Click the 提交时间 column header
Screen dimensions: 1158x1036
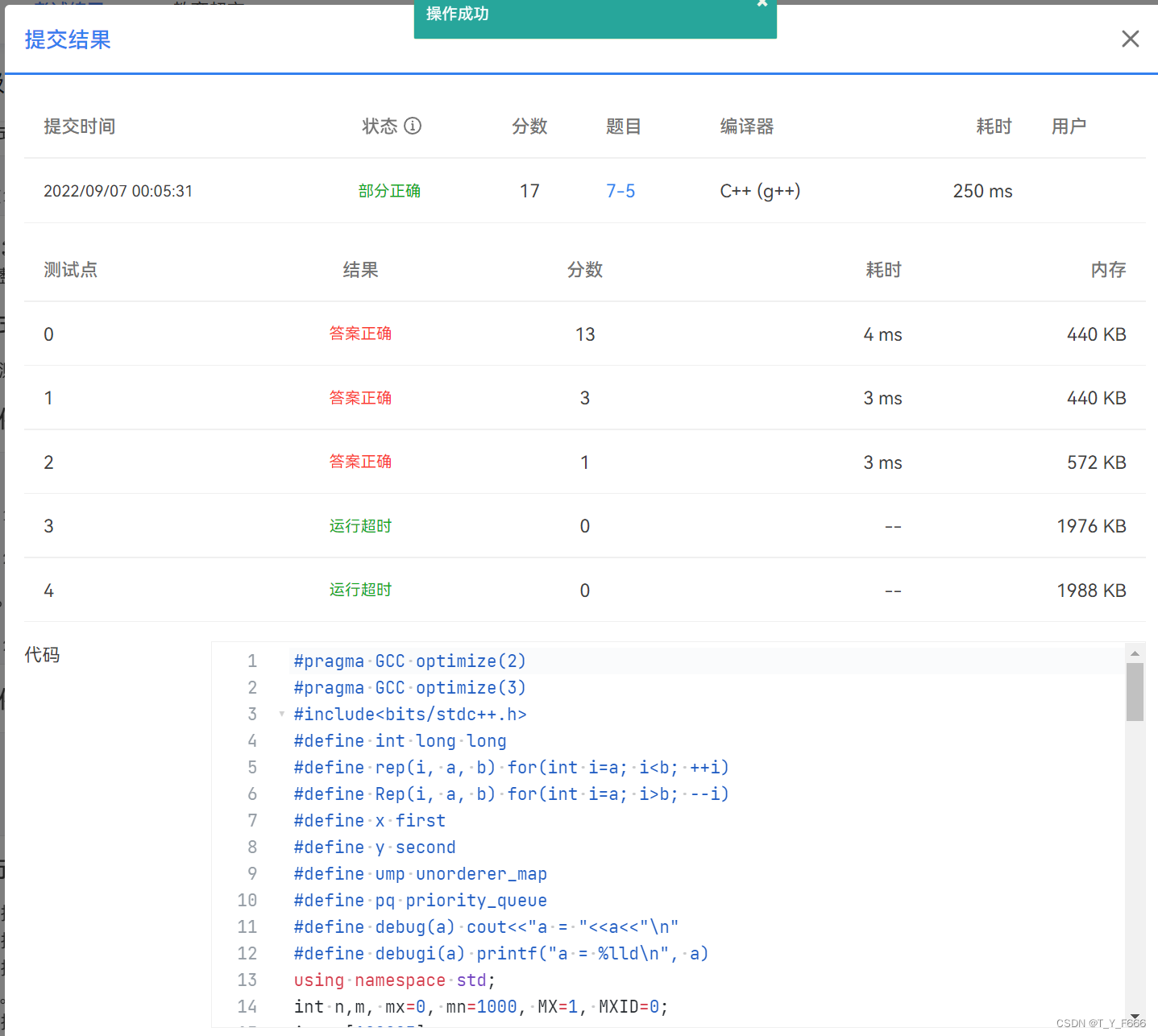[x=79, y=126]
